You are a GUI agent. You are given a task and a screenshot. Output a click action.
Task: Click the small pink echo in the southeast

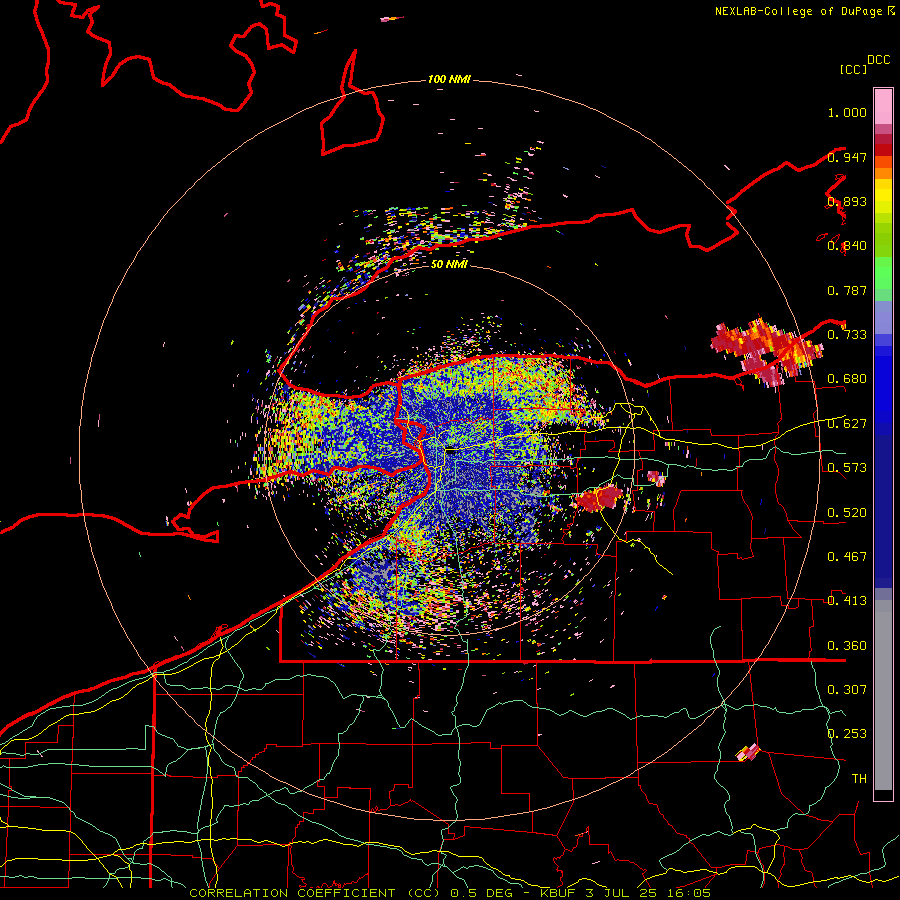[x=748, y=751]
